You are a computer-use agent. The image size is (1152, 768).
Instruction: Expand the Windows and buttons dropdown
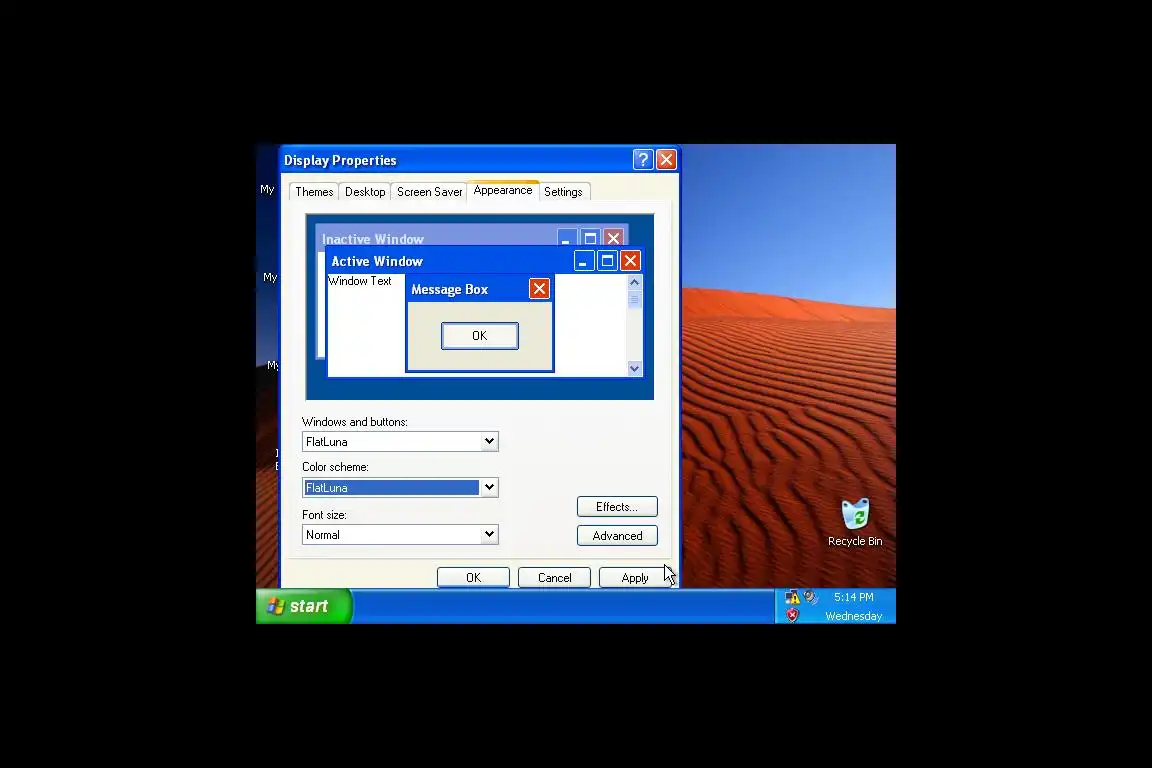point(489,441)
